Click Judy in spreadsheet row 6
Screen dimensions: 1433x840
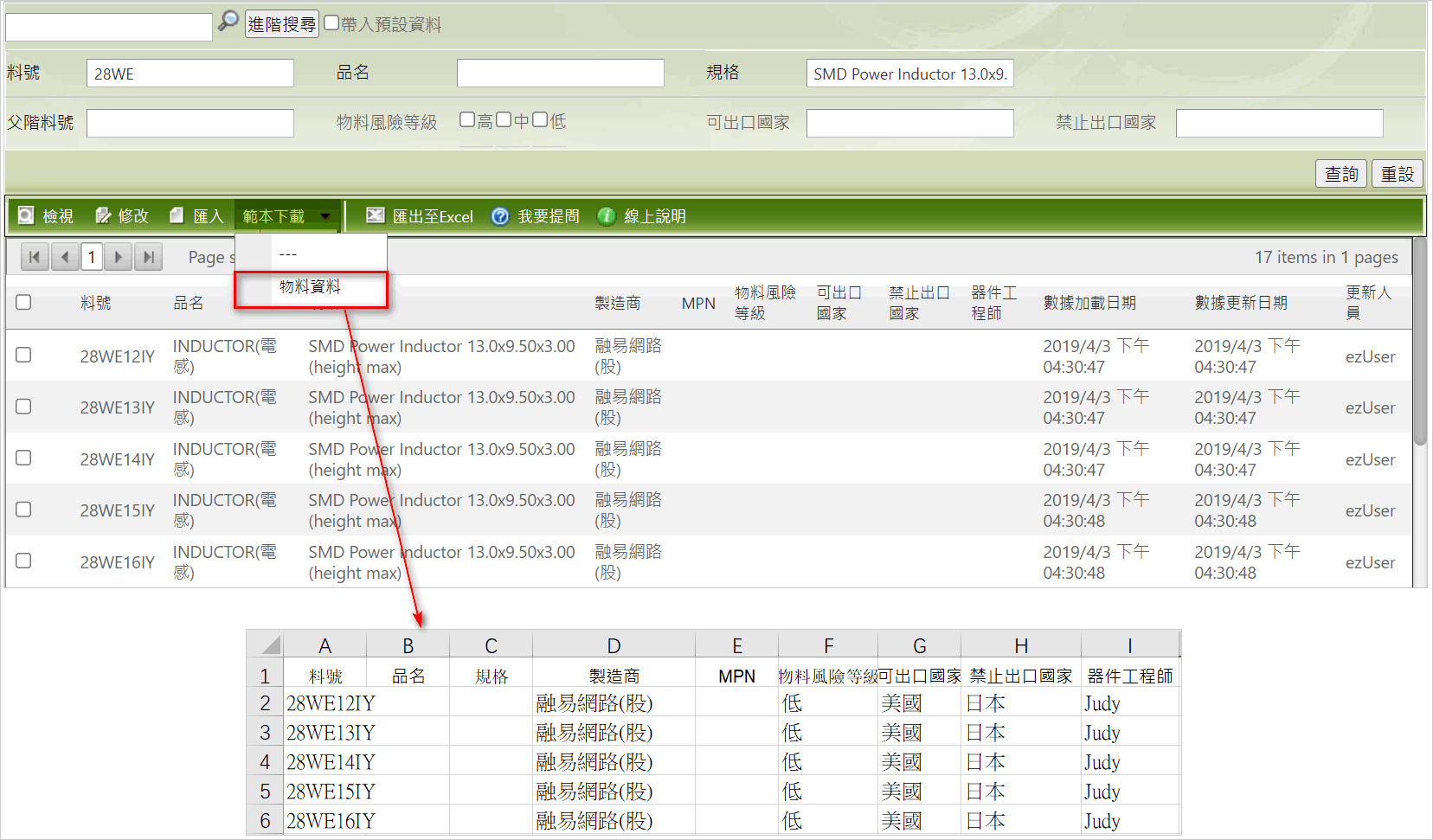1102,821
